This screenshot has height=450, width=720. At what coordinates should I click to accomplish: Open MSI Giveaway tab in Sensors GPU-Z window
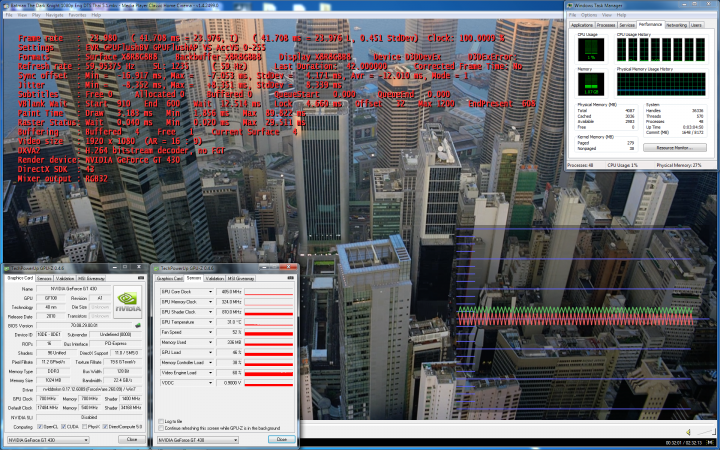(x=241, y=278)
